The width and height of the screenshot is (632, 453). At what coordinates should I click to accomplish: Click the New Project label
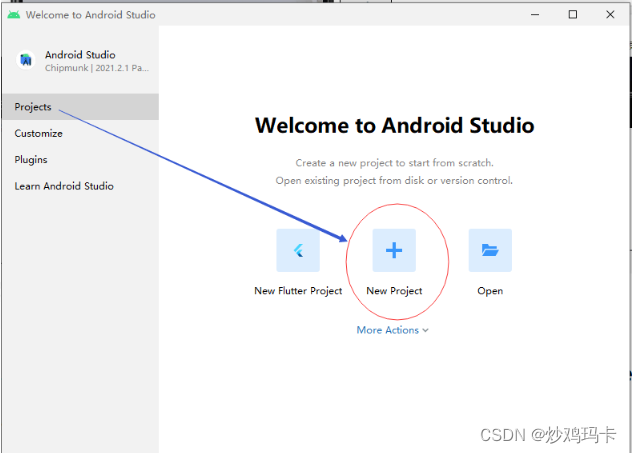(x=394, y=291)
